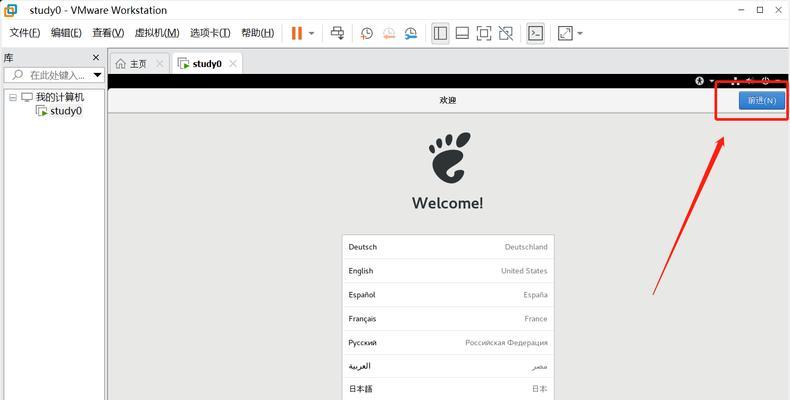This screenshot has height=400, width=790.
Task: Open the 虚拟机(M) menu
Action: click(157, 33)
